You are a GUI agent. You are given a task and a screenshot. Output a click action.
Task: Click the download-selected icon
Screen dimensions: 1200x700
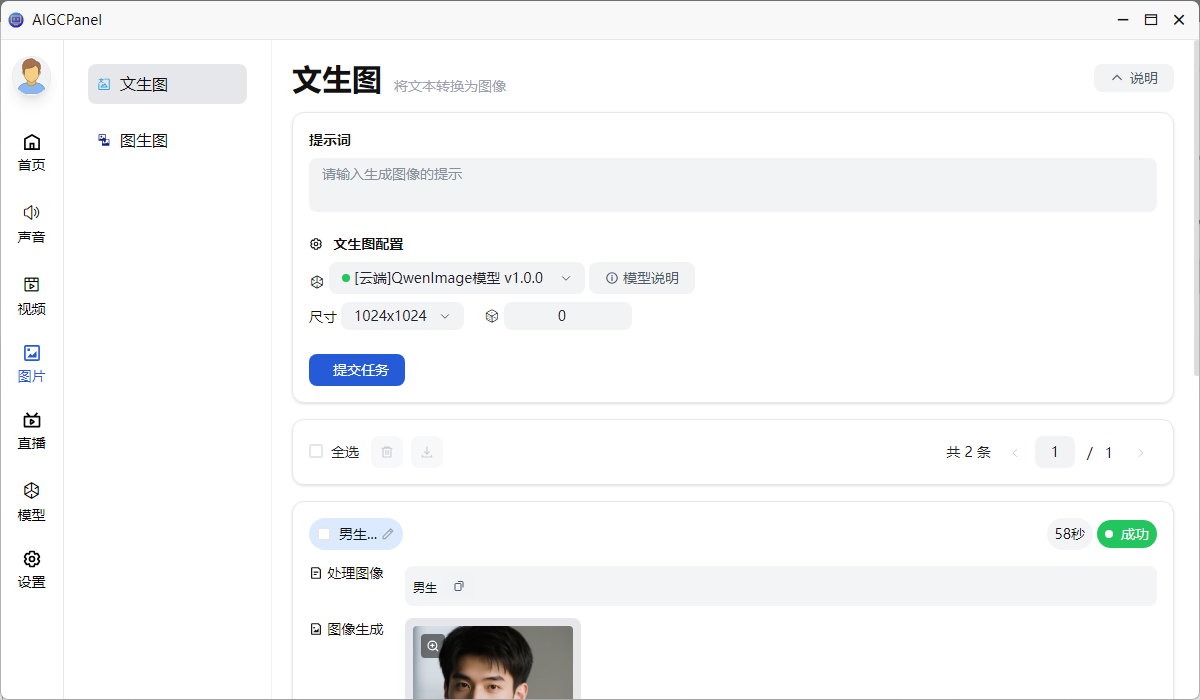(427, 452)
